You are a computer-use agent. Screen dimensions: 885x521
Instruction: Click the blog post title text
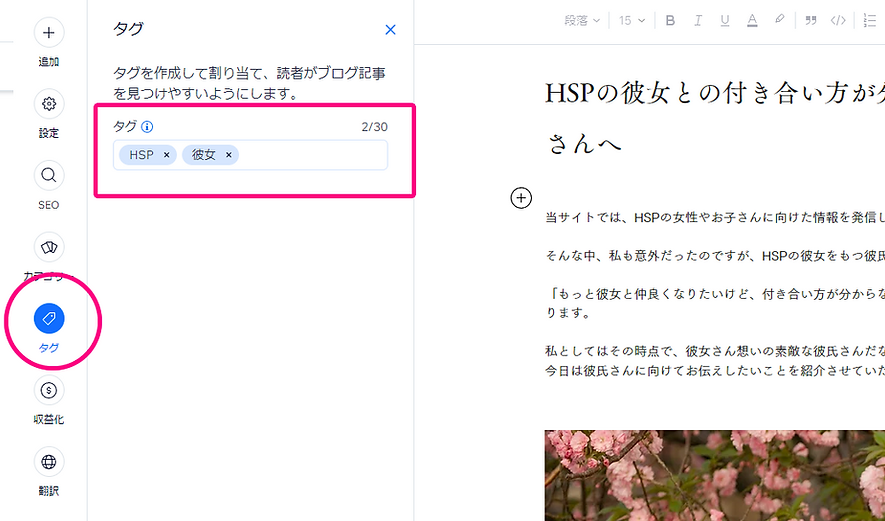[x=715, y=119]
